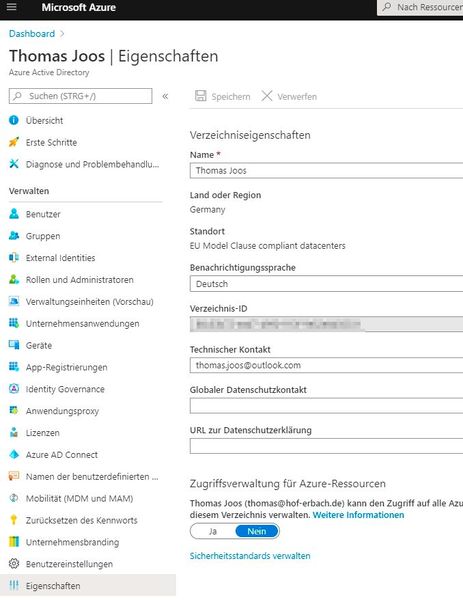The width and height of the screenshot is (463, 600).
Task: Click the URL zur Datenschutzerklärung field
Action: point(326,446)
